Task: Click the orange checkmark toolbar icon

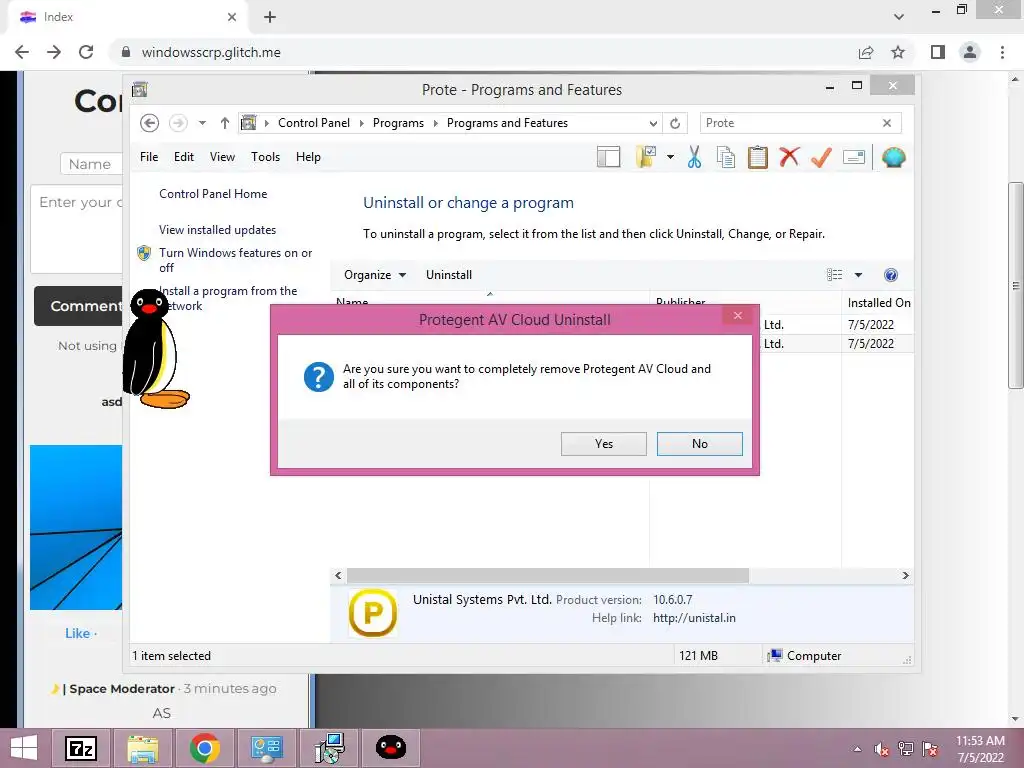Action: point(821,157)
